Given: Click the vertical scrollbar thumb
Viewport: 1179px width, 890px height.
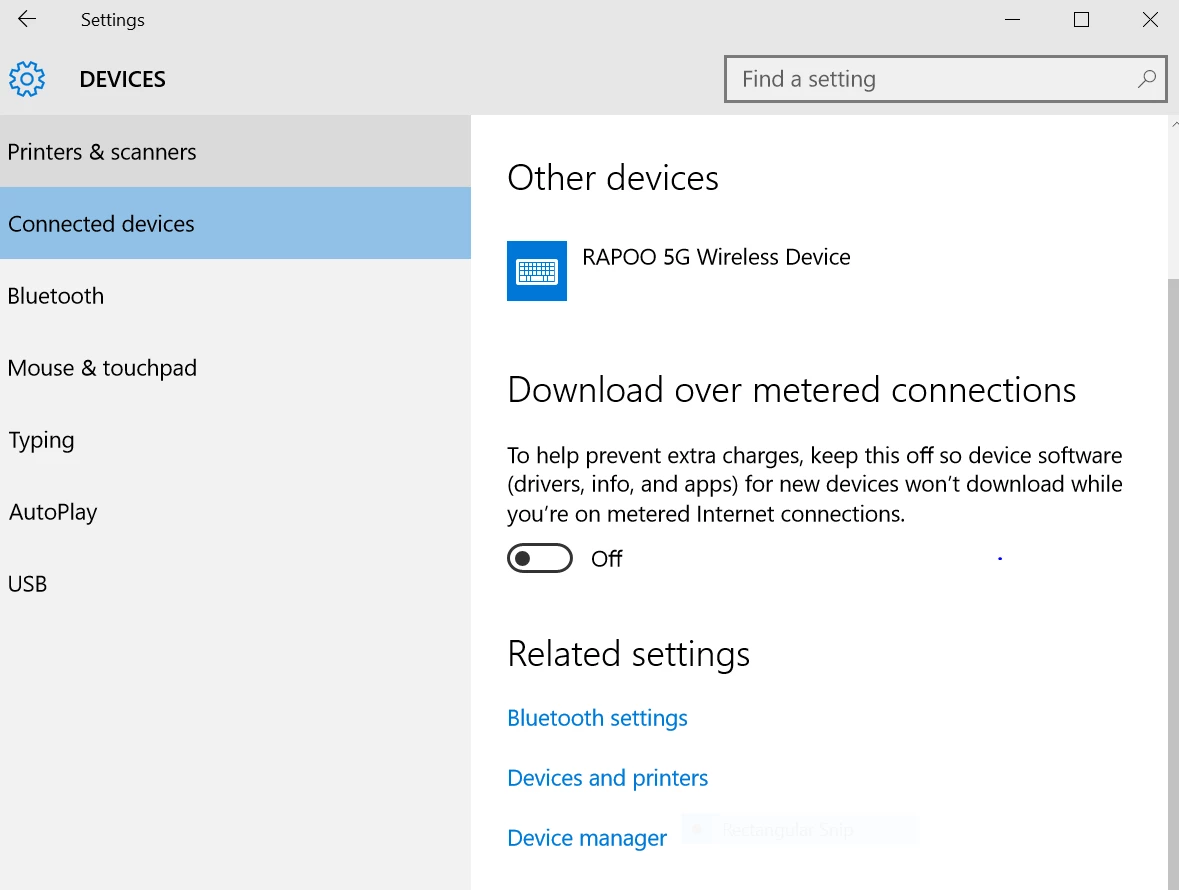Looking at the screenshot, I should 1173,580.
